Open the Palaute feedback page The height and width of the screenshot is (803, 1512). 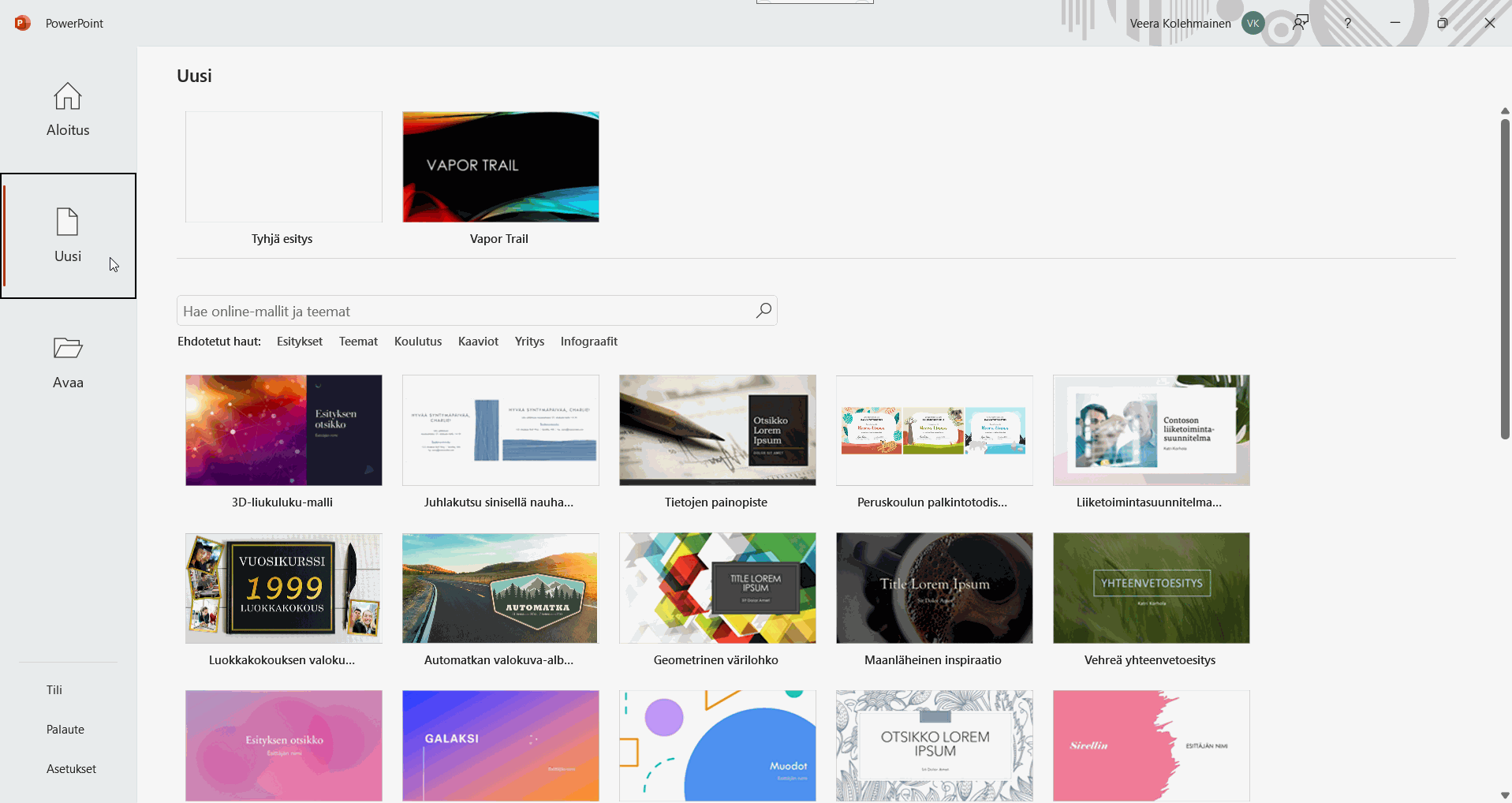coord(65,729)
